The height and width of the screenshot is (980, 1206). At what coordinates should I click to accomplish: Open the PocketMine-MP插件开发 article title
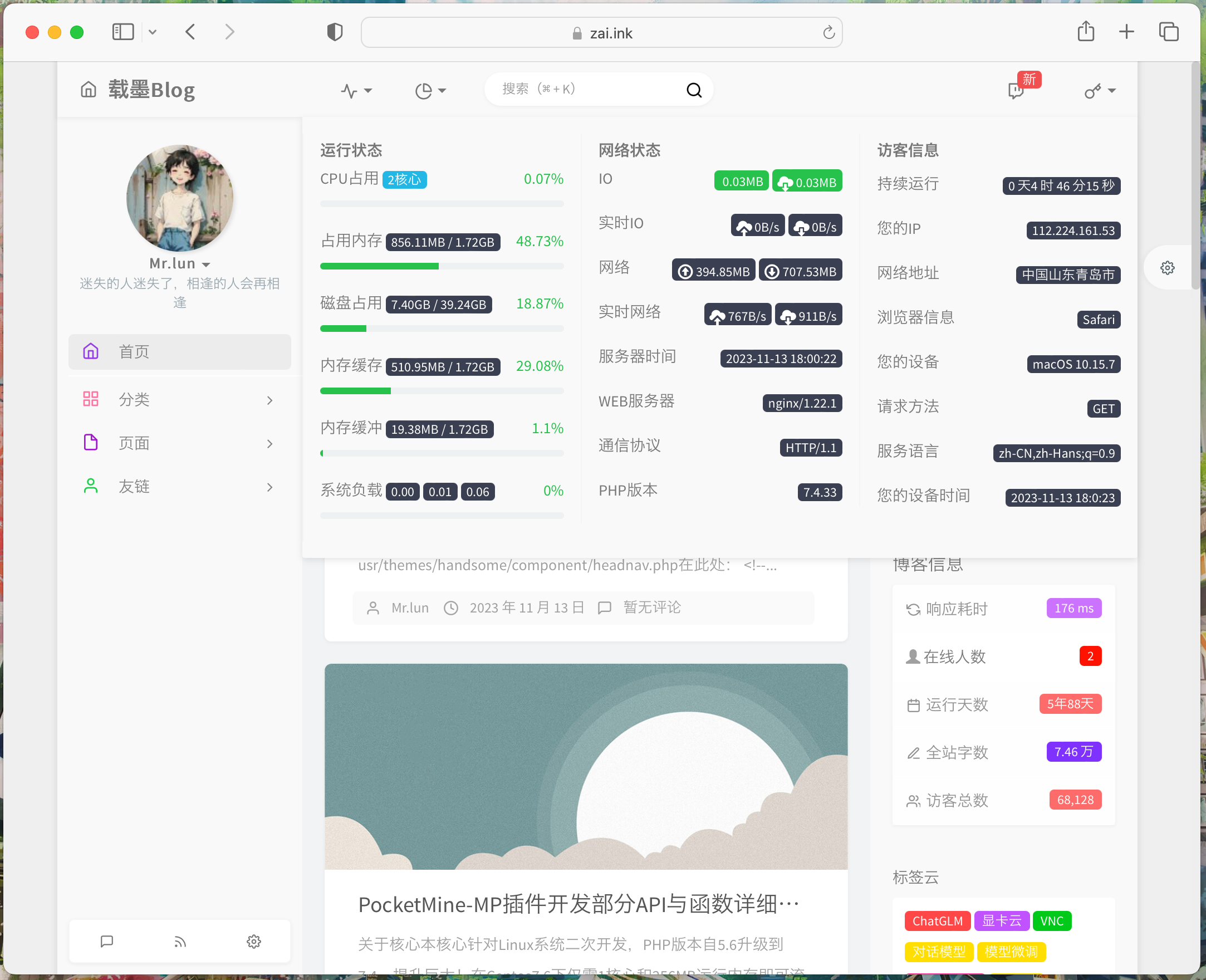pyautogui.click(x=578, y=904)
